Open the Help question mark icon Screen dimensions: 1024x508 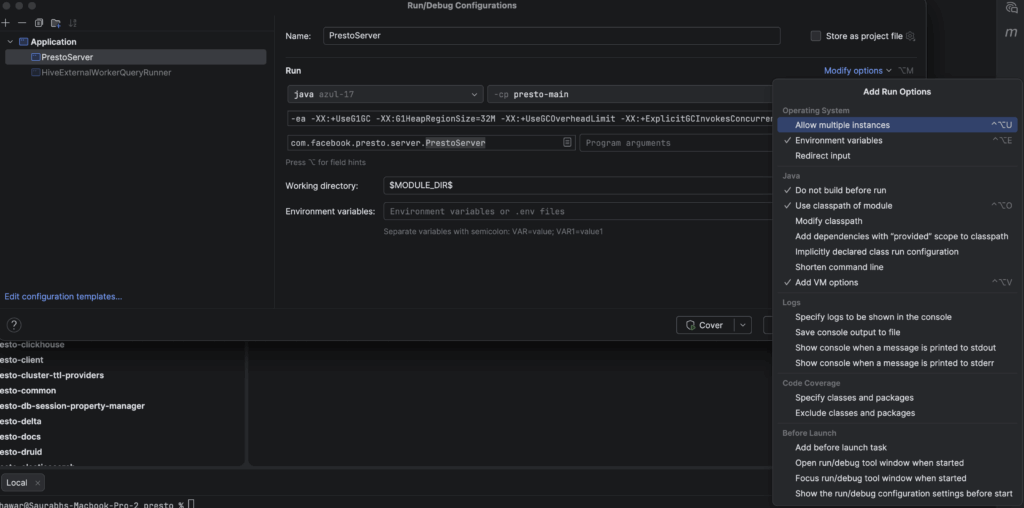click(15, 325)
